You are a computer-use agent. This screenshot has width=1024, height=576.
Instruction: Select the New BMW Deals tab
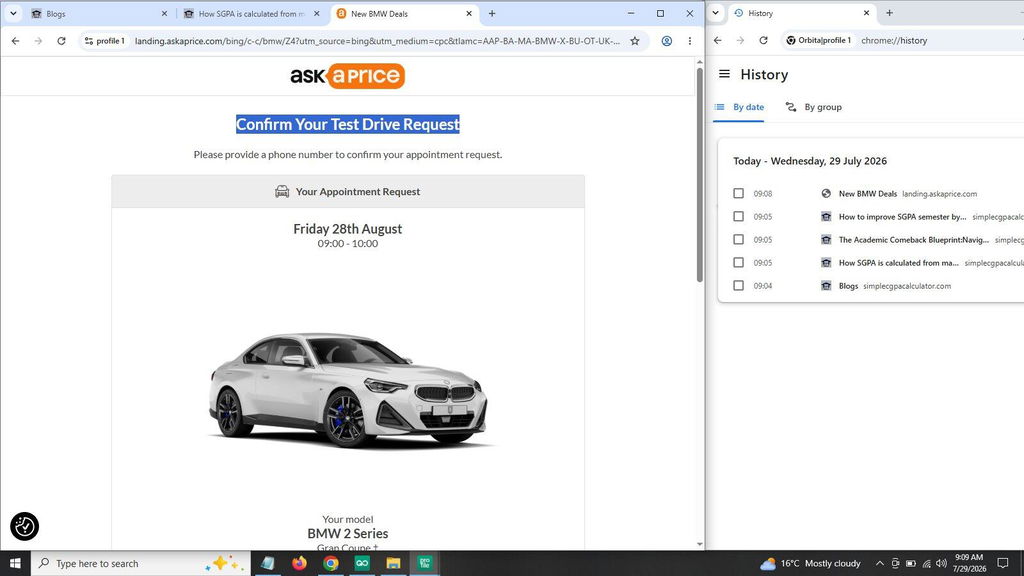pyautogui.click(x=405, y=13)
